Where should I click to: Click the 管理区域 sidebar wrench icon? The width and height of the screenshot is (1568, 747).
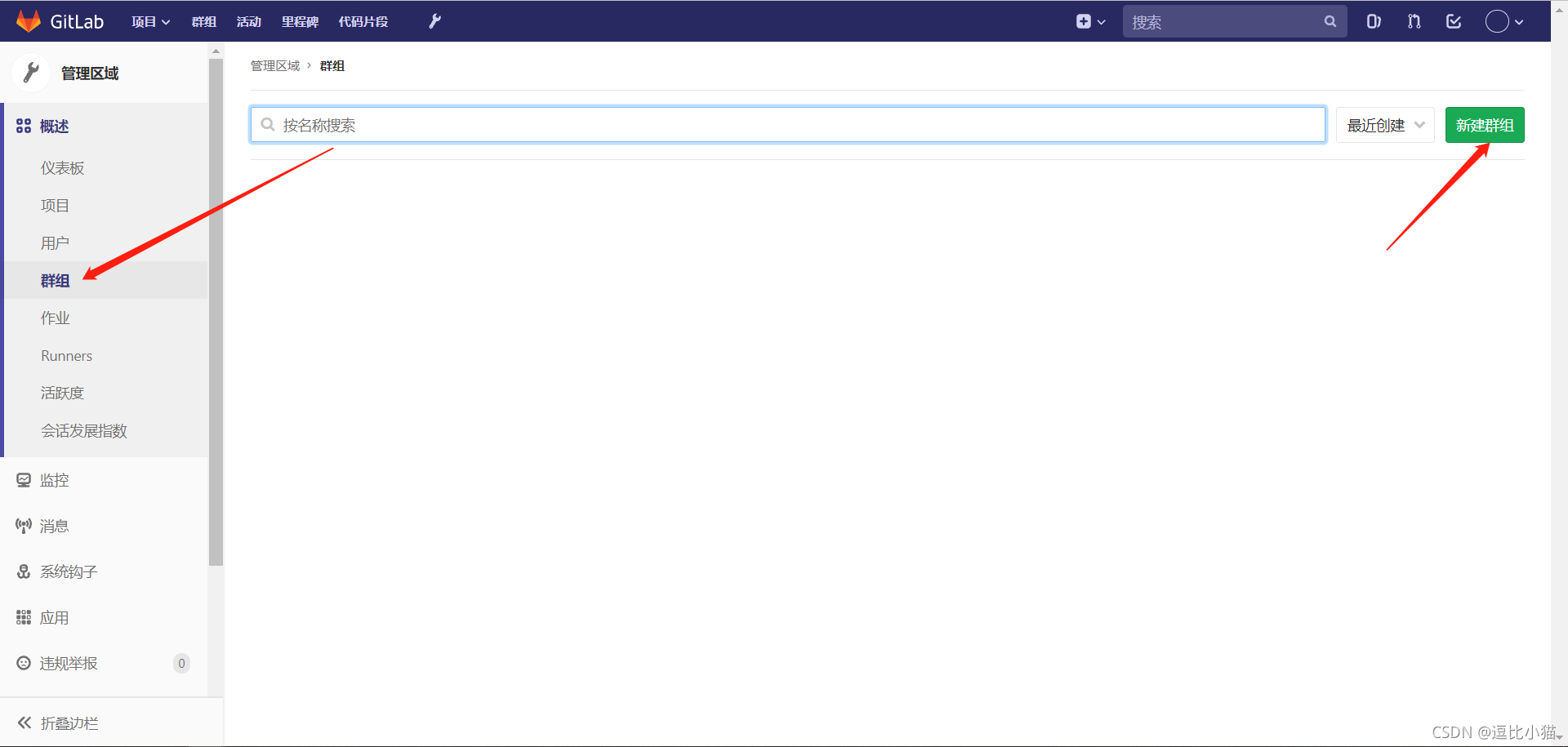point(31,73)
